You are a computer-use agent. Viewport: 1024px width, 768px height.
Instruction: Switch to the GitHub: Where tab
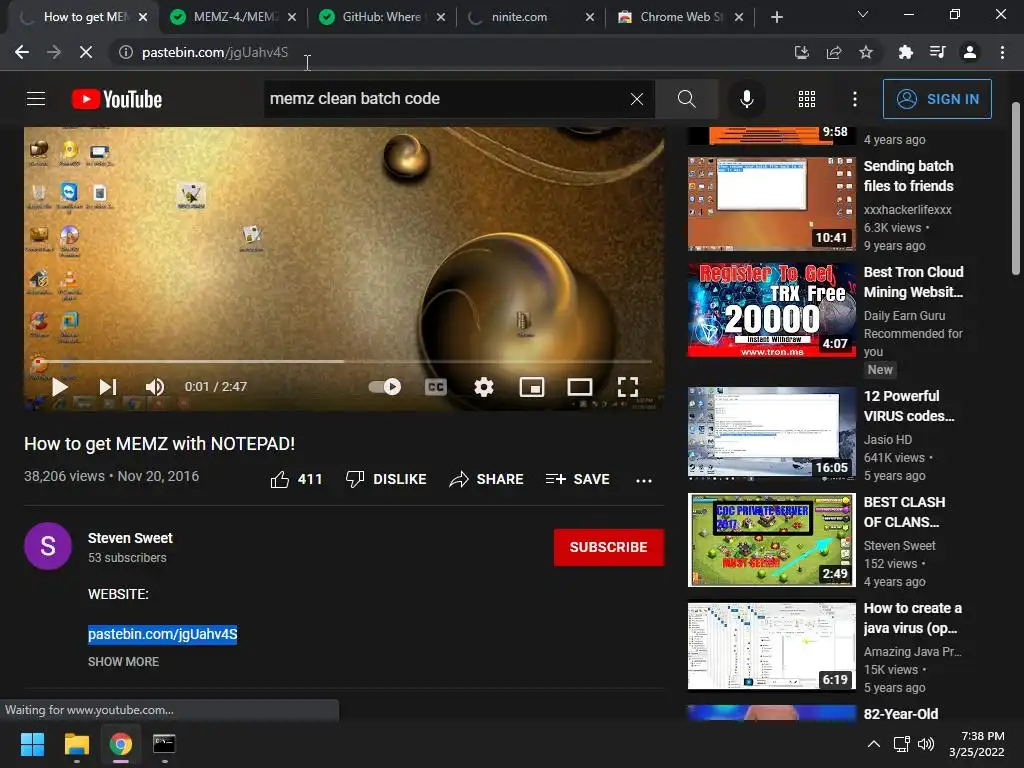382,17
